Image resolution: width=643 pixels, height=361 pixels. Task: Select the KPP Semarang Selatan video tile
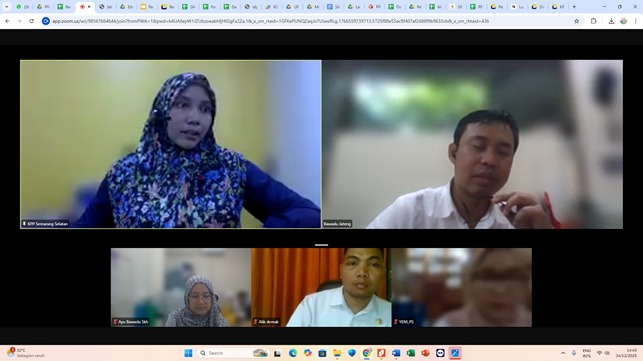tap(171, 144)
